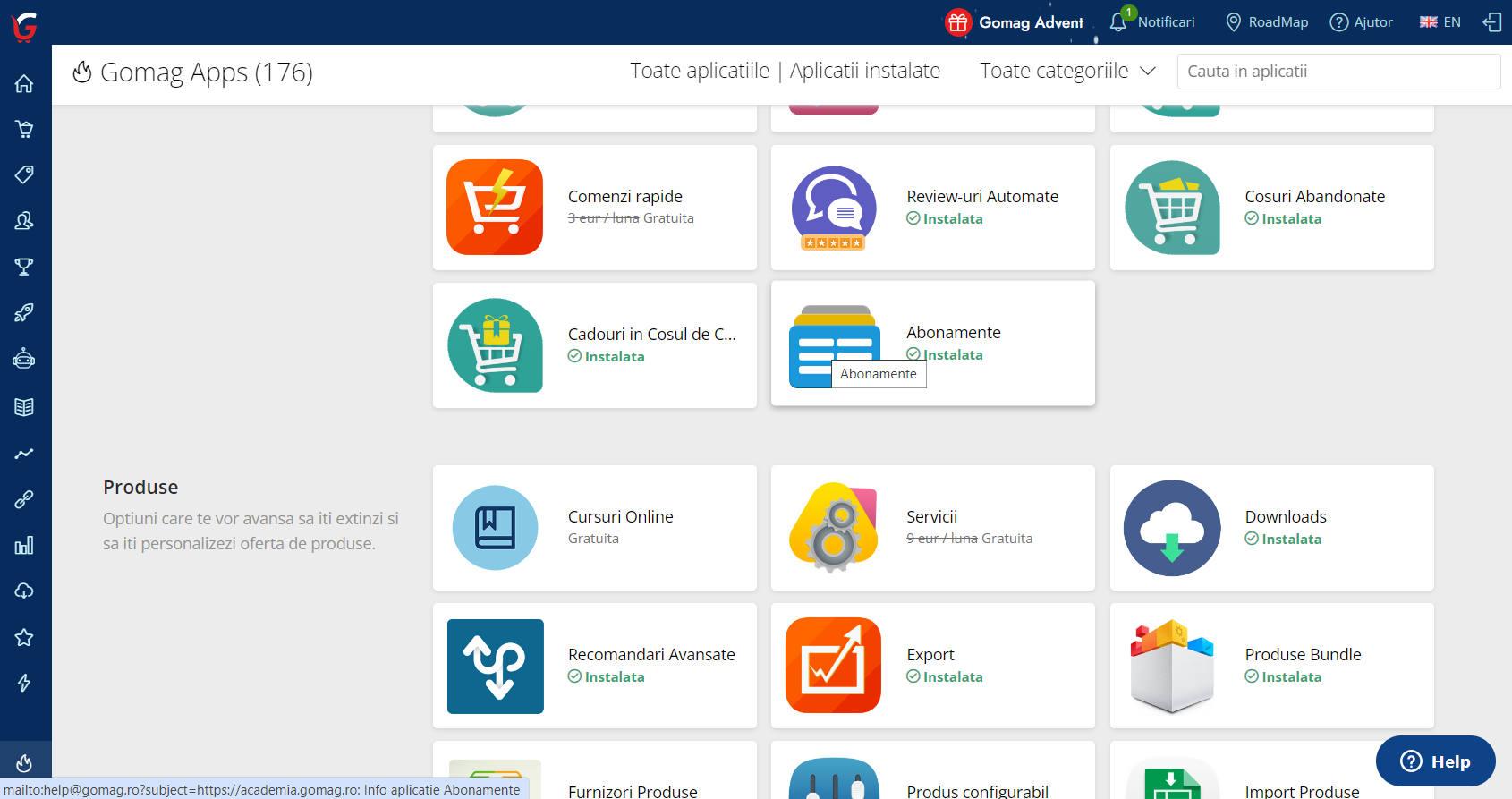This screenshot has width=1512, height=799.
Task: Click Cadouri in Cosul de C... title
Action: pyautogui.click(x=652, y=334)
